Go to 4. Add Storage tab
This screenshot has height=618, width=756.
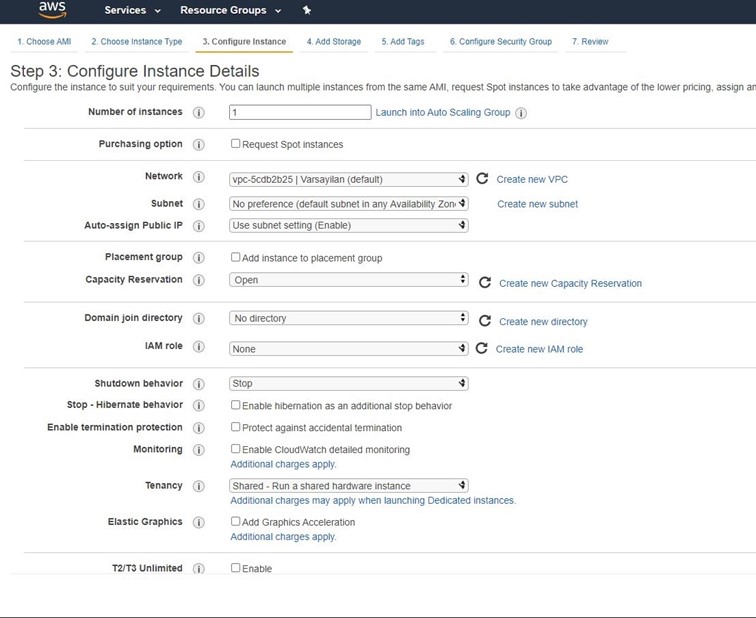coord(334,42)
